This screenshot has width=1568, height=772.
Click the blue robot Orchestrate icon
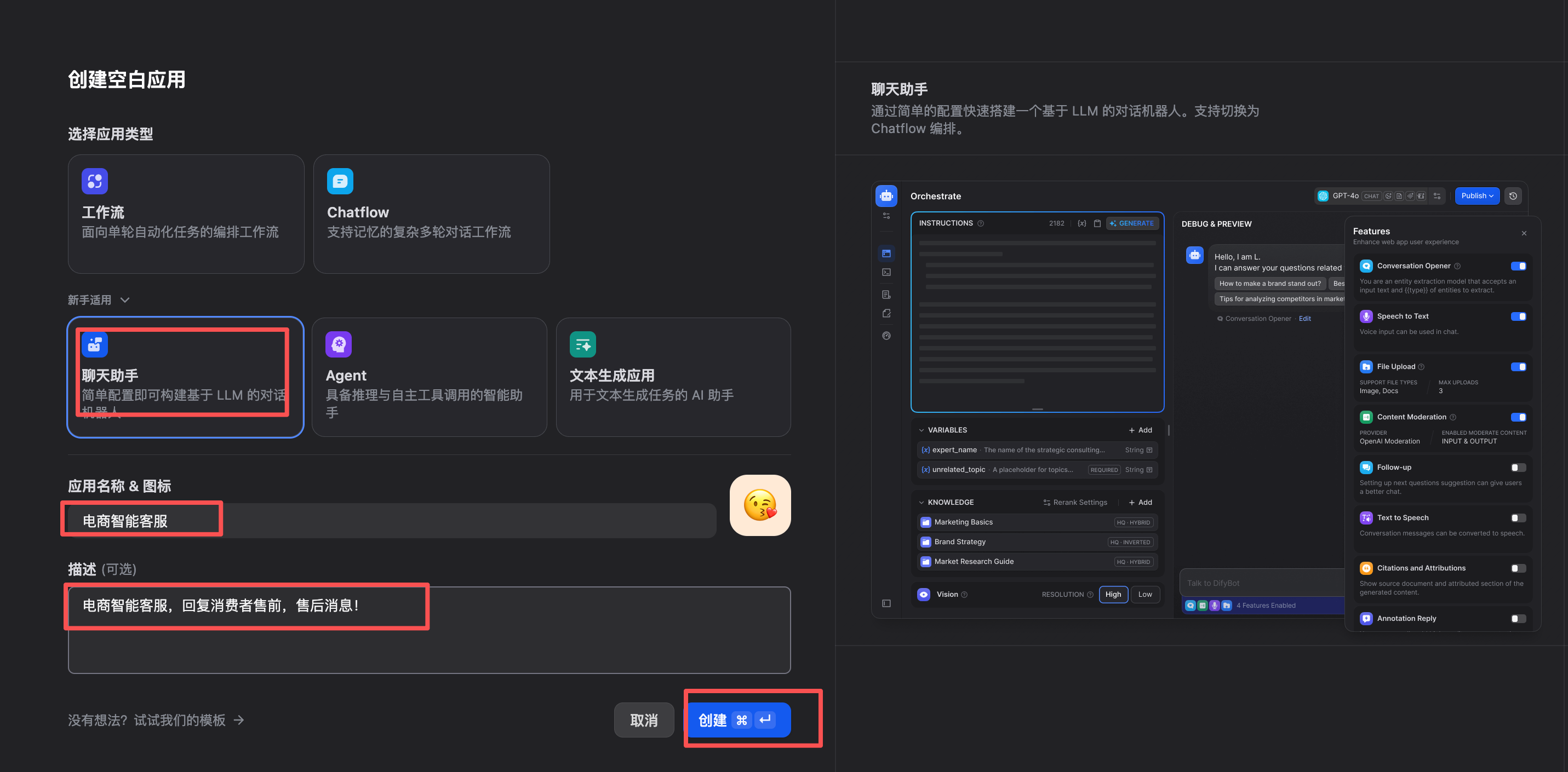(x=886, y=196)
